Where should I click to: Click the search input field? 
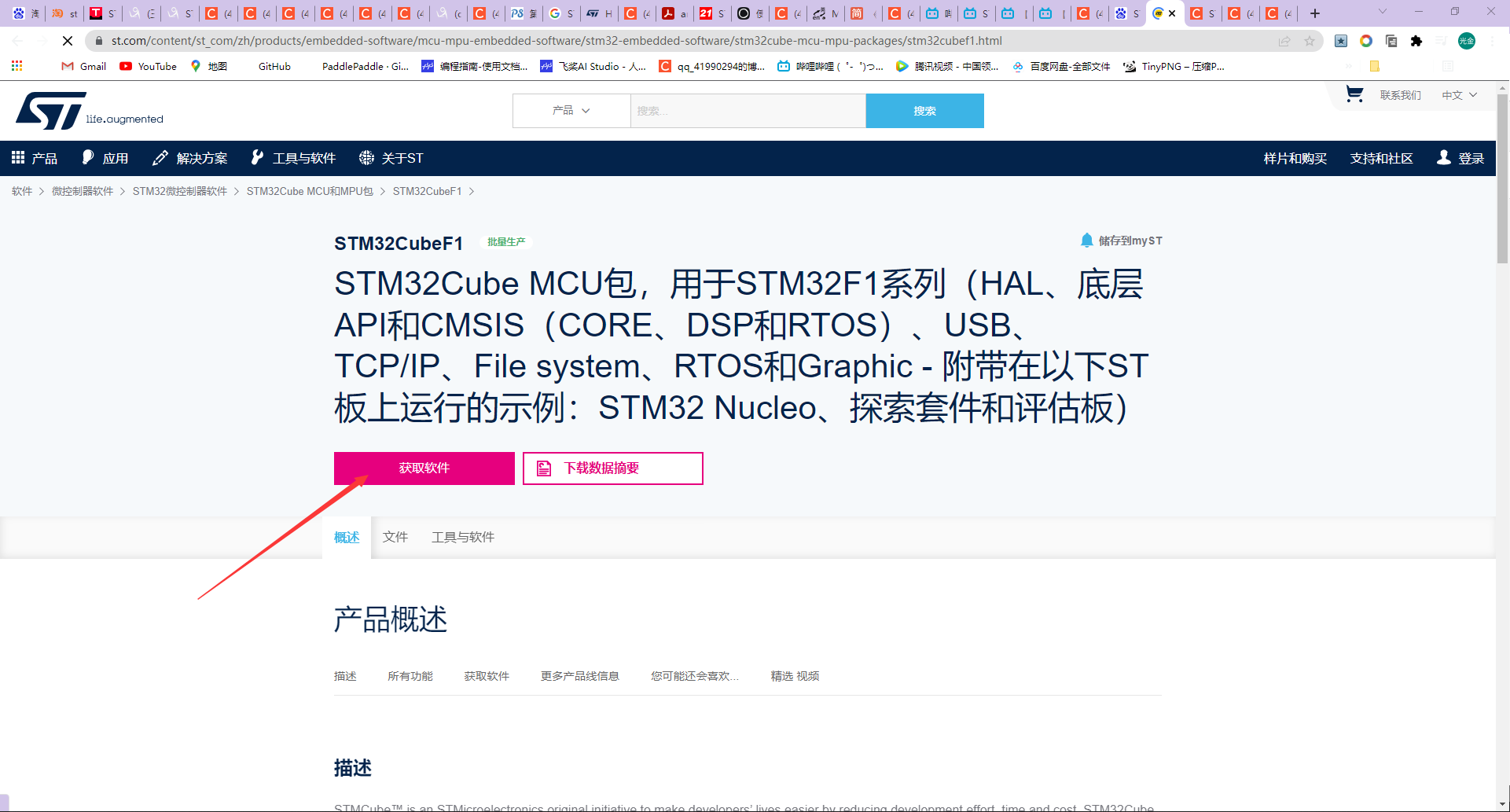point(748,111)
